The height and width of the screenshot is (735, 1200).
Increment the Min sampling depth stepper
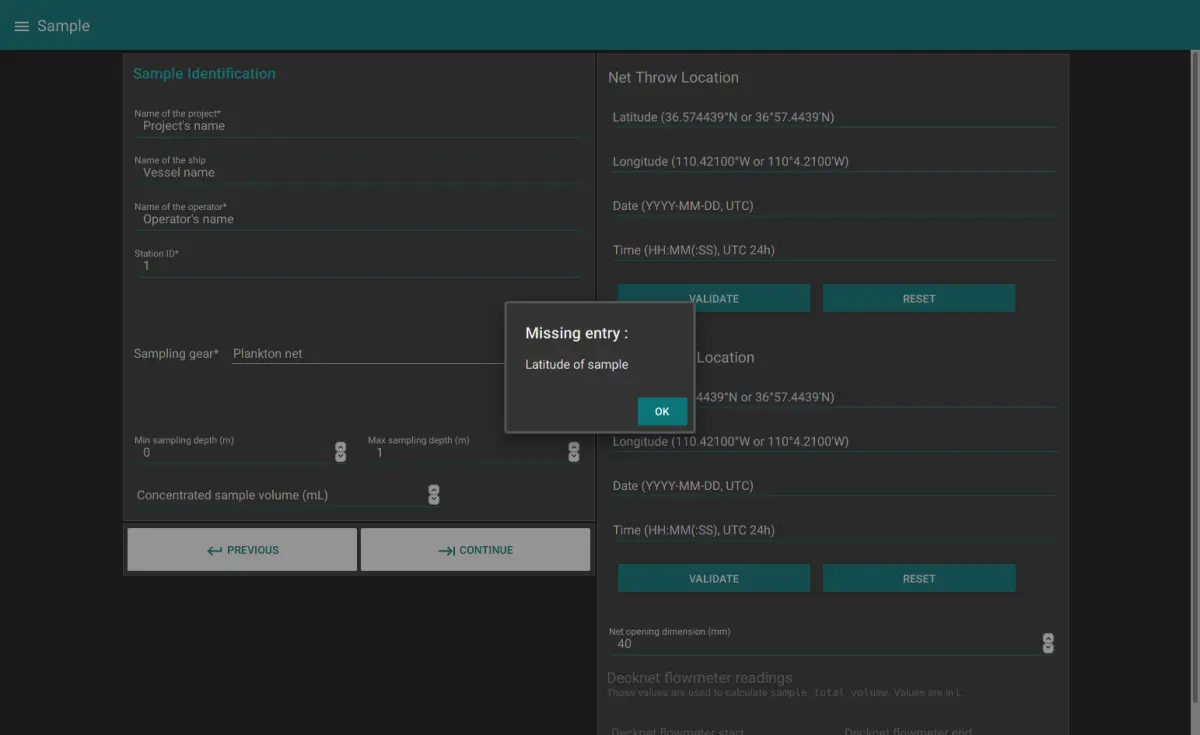340,447
